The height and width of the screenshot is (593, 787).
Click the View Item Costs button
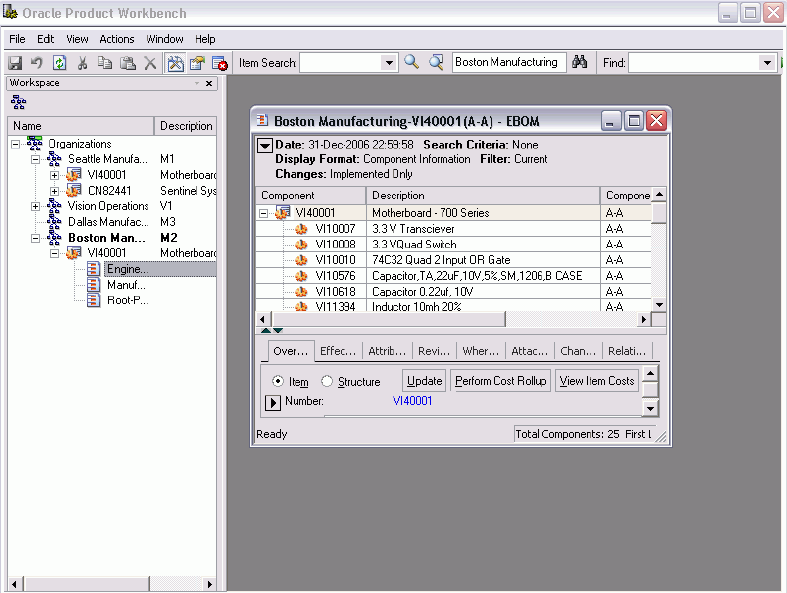point(597,381)
